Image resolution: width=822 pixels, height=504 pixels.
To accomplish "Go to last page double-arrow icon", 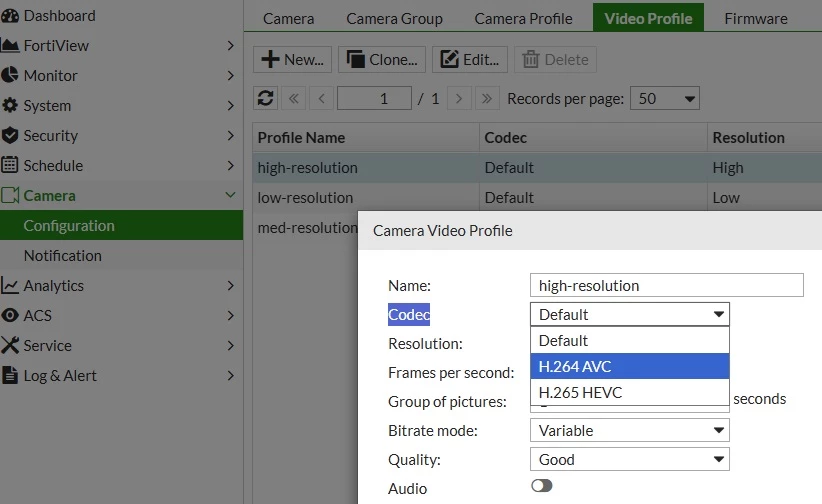I will pyautogui.click(x=486, y=98).
